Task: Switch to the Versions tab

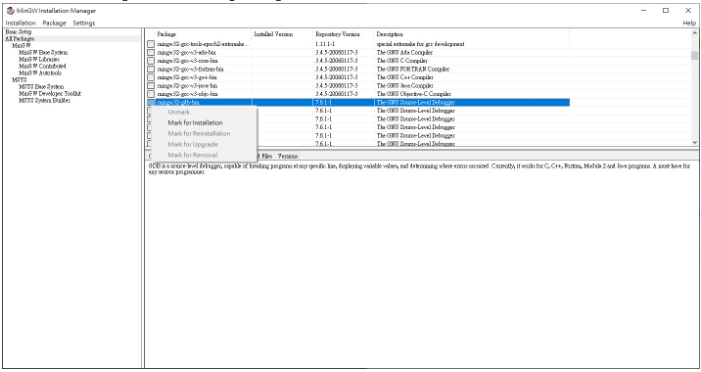Action: 287,156
